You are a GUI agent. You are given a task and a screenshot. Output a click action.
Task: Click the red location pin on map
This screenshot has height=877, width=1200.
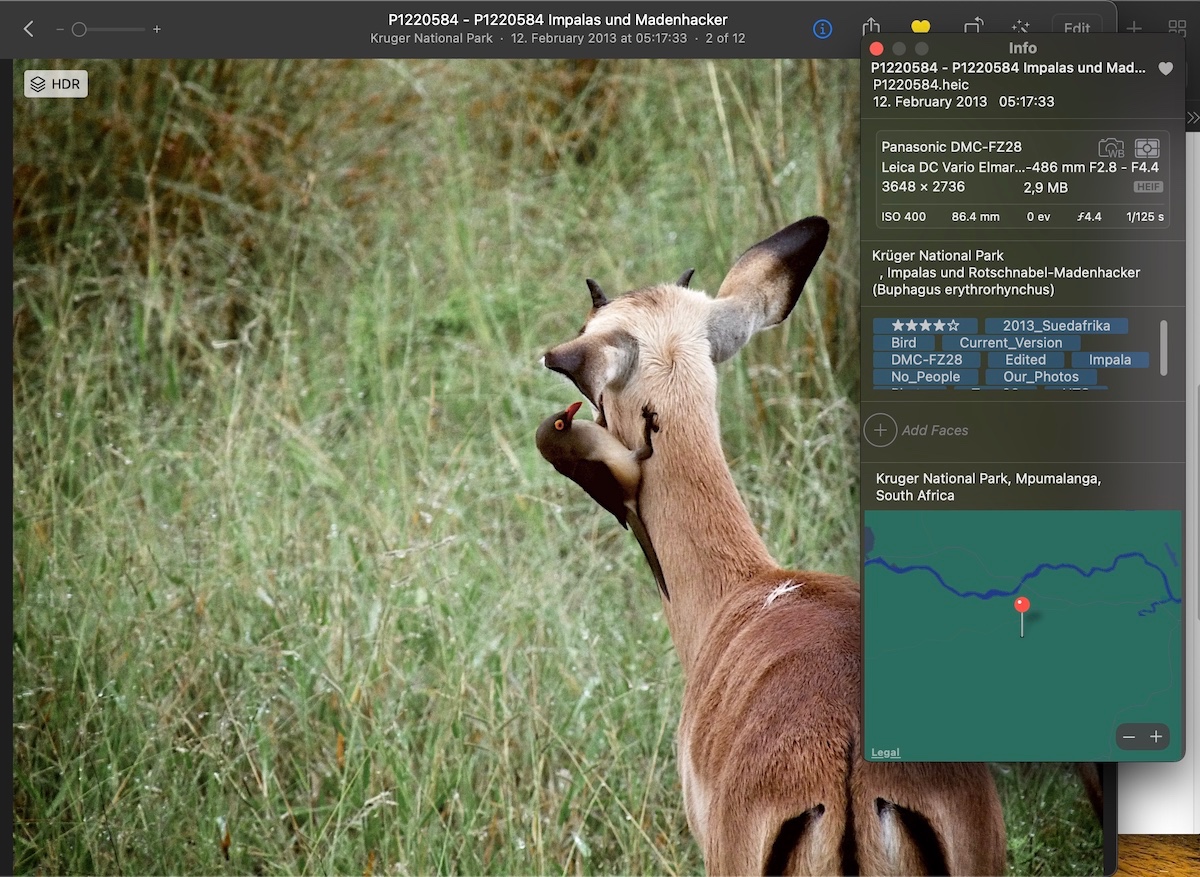(x=1021, y=605)
